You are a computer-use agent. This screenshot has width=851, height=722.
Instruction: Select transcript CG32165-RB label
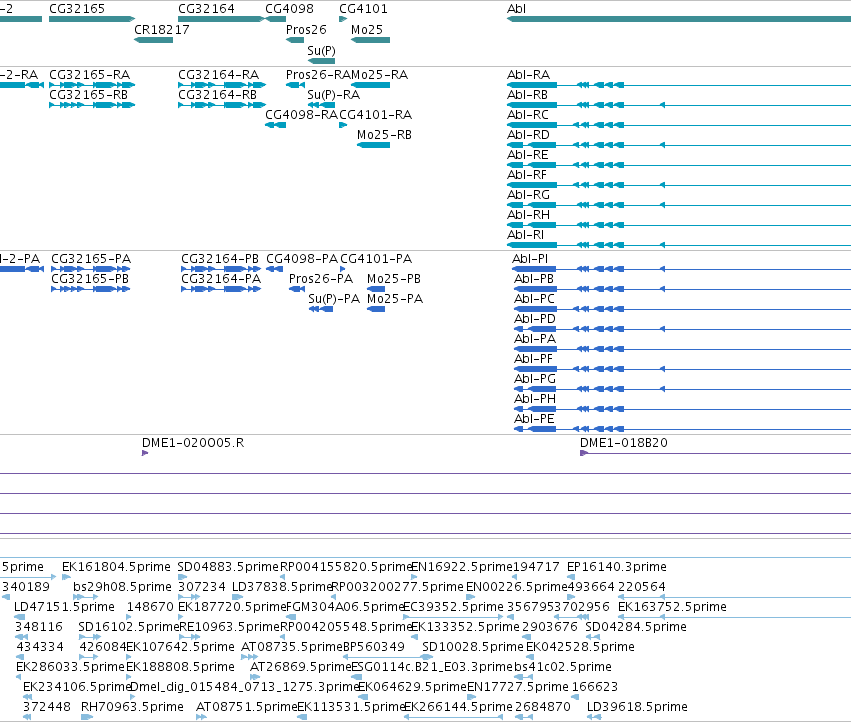pyautogui.click(x=88, y=94)
